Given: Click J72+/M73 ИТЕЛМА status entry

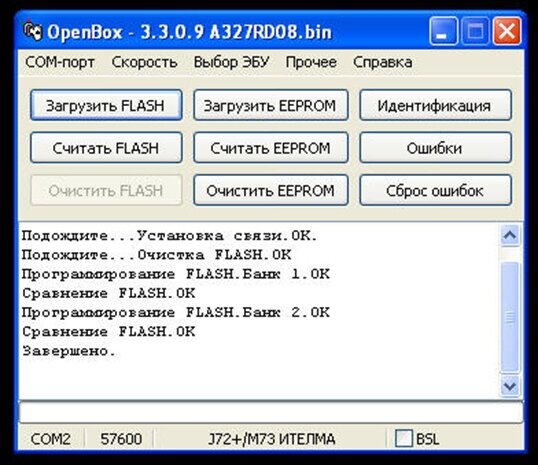Looking at the screenshot, I should click(x=271, y=439).
